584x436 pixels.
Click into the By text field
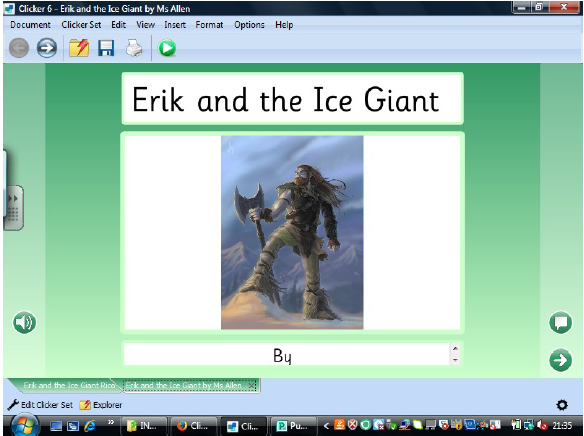pyautogui.click(x=287, y=354)
